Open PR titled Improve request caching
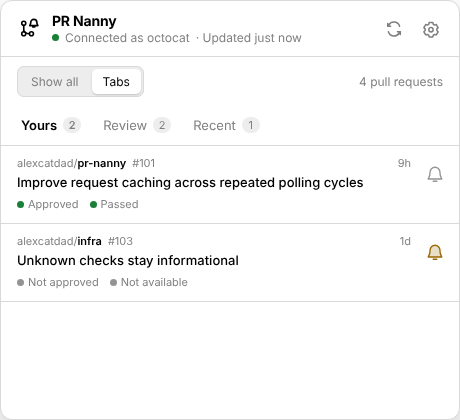460x420 pixels. click(190, 183)
